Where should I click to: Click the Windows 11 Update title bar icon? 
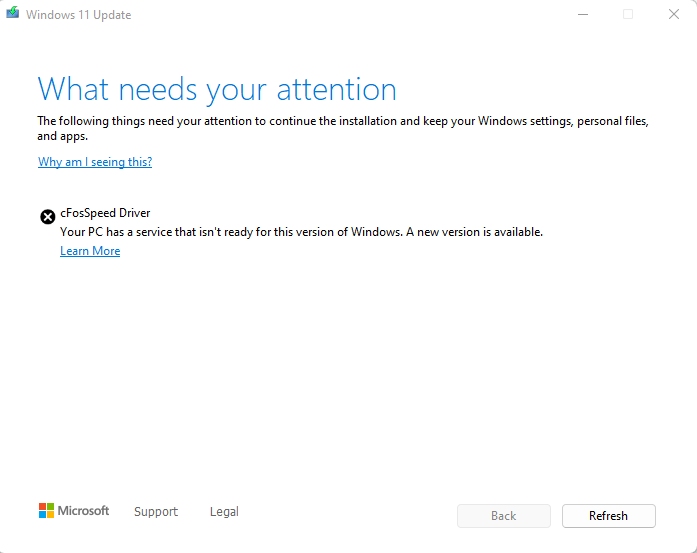coord(12,13)
